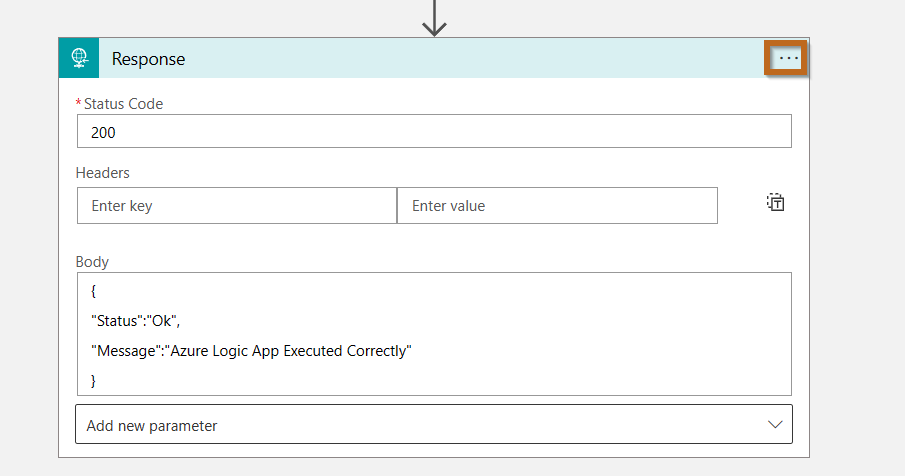Click the "Status":"Ok" line in Body

(x=136, y=321)
